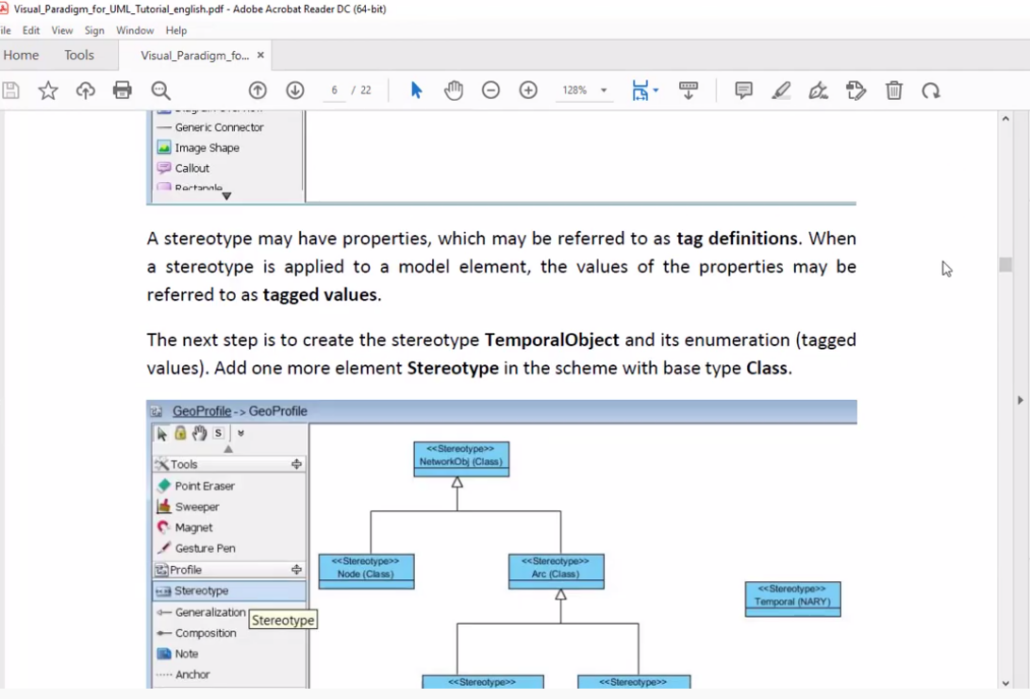Viewport: 1030px width, 699px height.
Task: Click the upload to cloud icon
Action: click(x=86, y=90)
